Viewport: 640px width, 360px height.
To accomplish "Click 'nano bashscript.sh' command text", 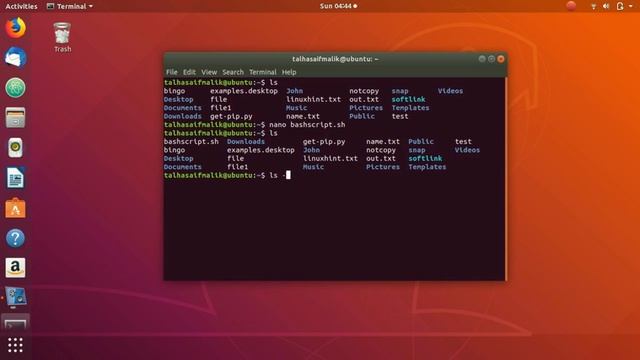I will coord(307,125).
